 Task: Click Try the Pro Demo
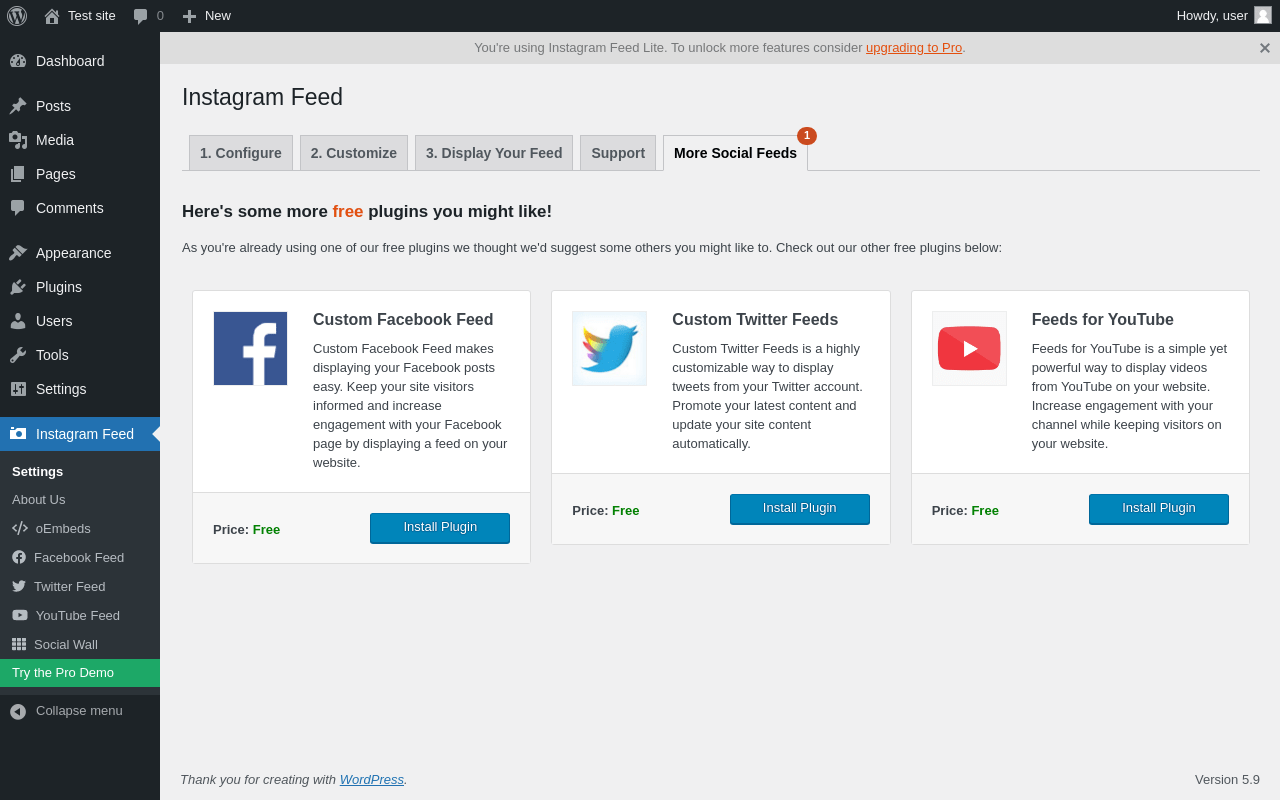63,673
